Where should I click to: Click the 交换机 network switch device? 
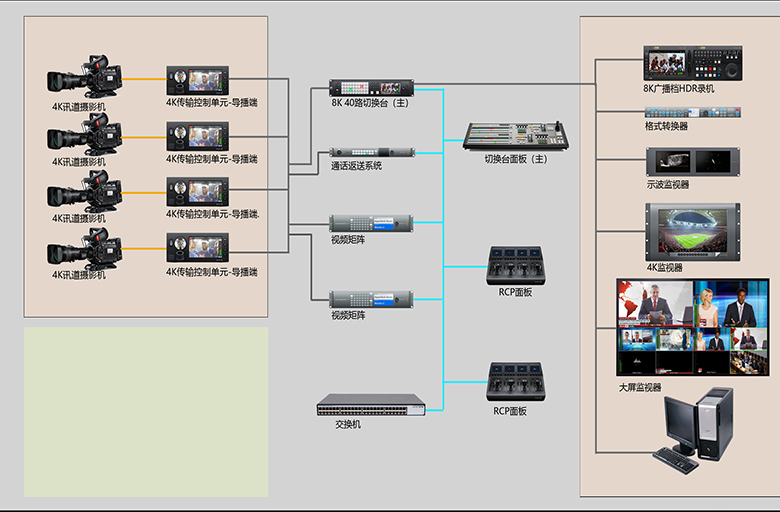[x=371, y=405]
